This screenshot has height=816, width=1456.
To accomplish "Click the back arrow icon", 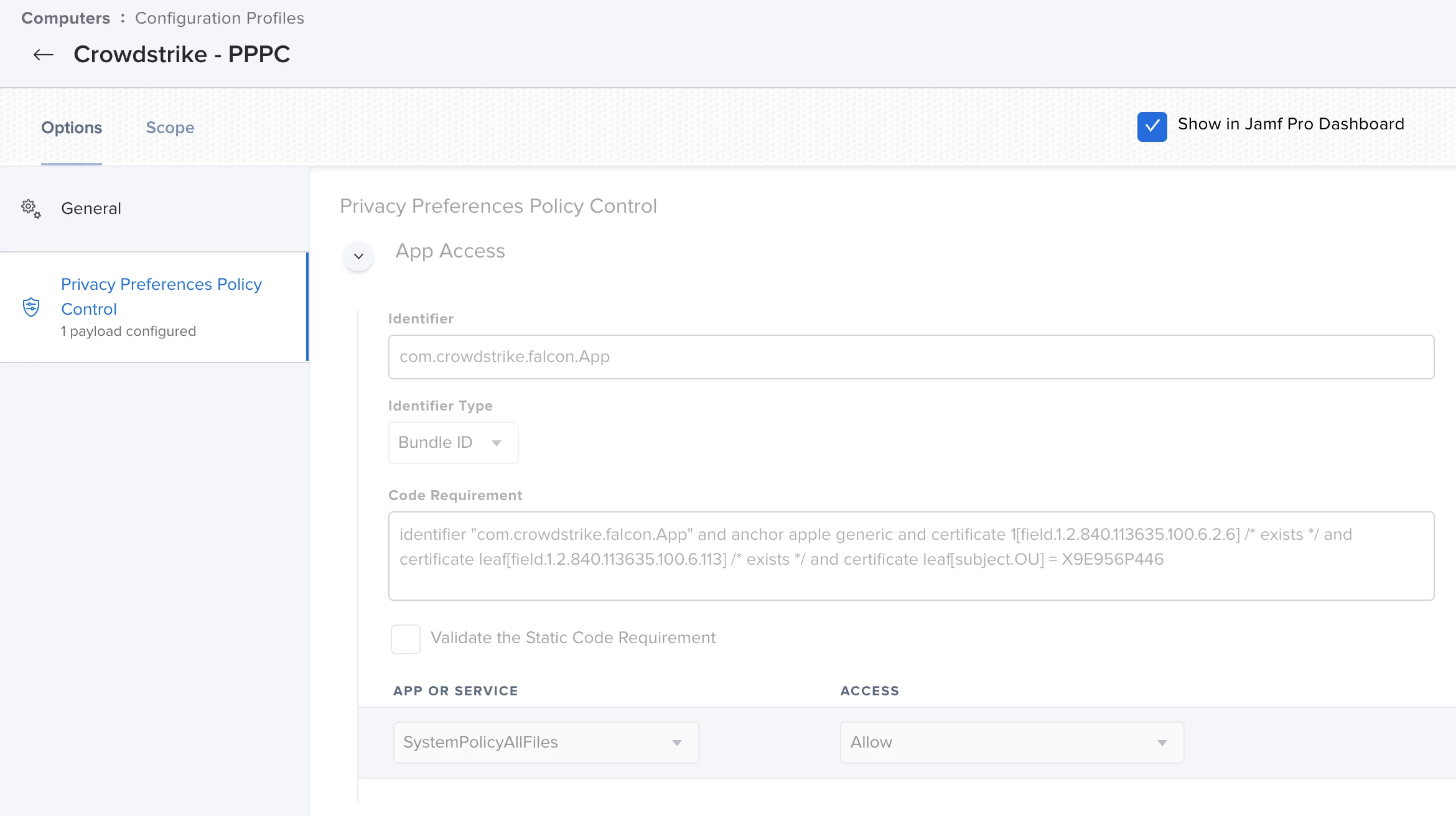I will coord(43,55).
